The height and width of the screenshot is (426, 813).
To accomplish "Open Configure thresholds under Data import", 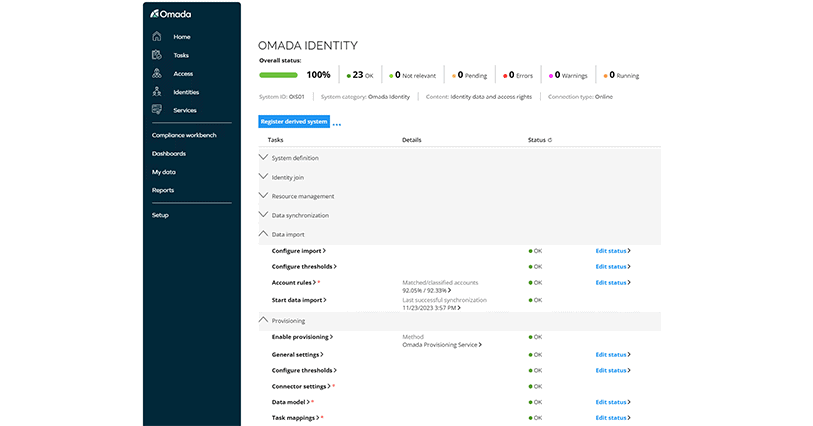I will coord(304,266).
